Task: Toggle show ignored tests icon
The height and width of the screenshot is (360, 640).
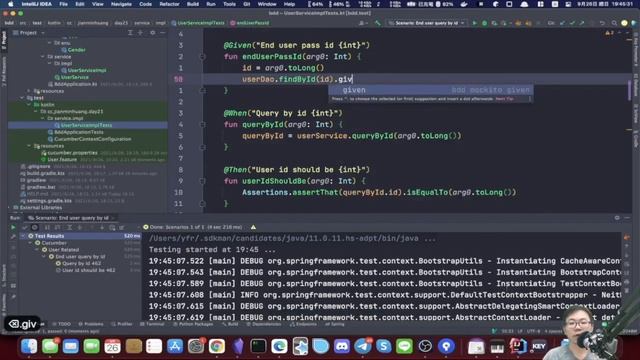Action: tap(35, 227)
